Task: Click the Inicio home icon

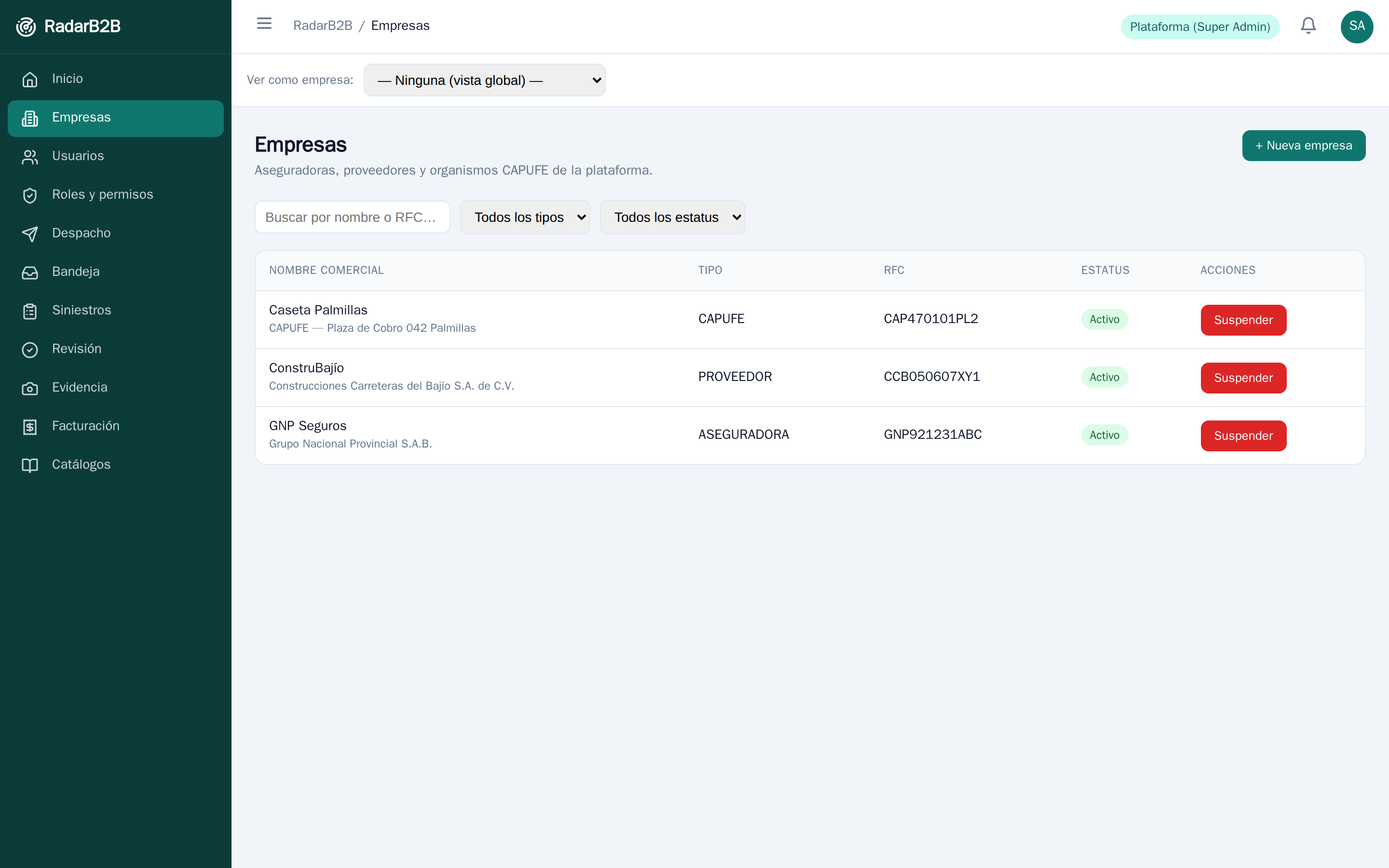Action: [x=30, y=79]
